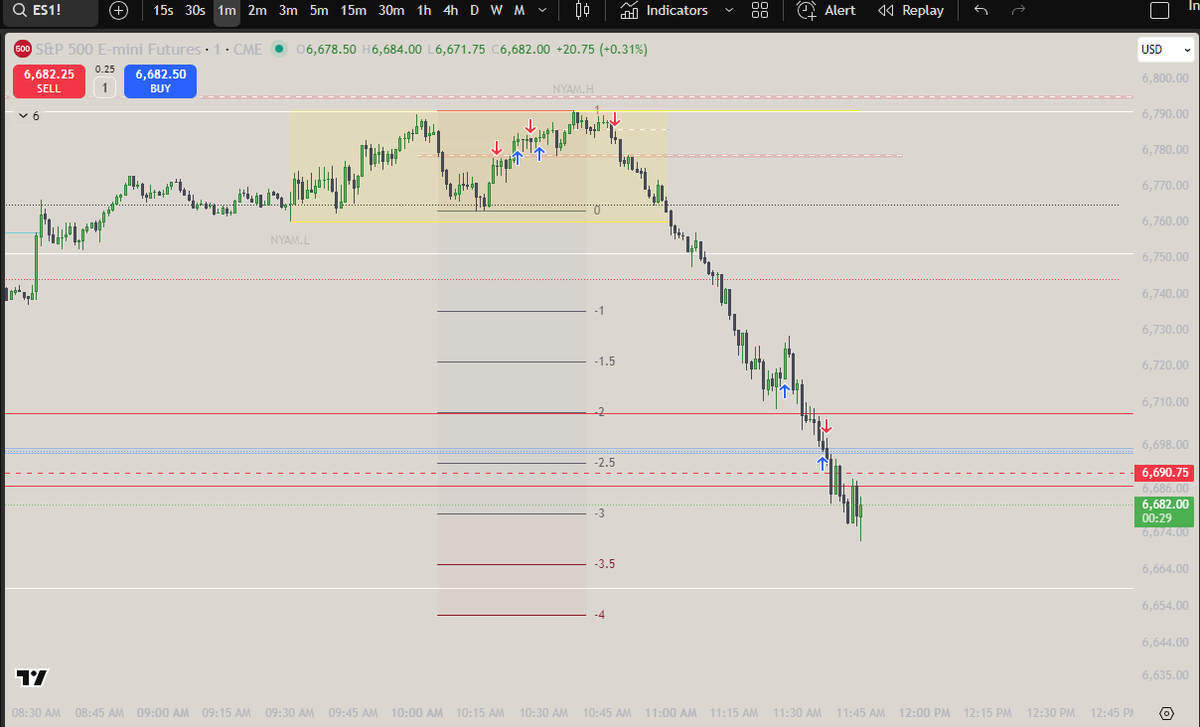This screenshot has width=1200, height=727.
Task: Collapse the indicators legend chevron next to 6
Action: pyautogui.click(x=23, y=116)
